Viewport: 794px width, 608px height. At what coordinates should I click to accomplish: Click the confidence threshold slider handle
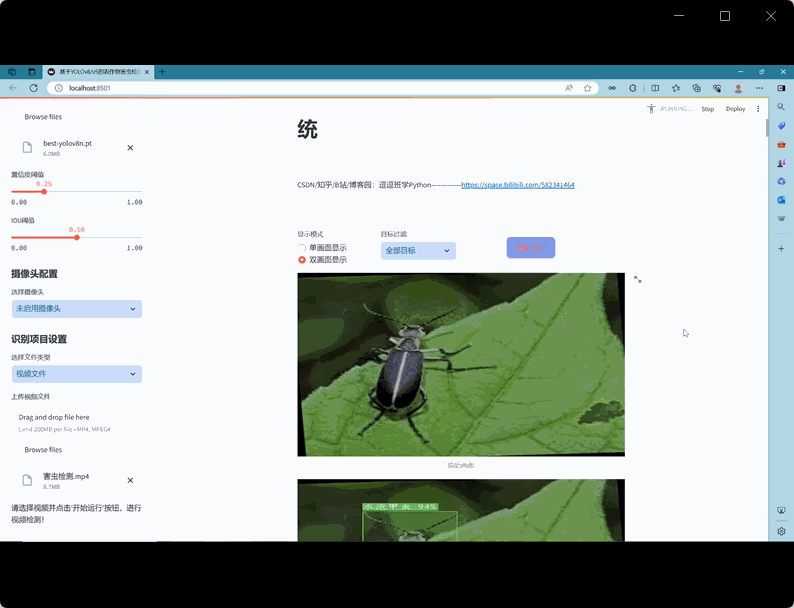pos(44,192)
